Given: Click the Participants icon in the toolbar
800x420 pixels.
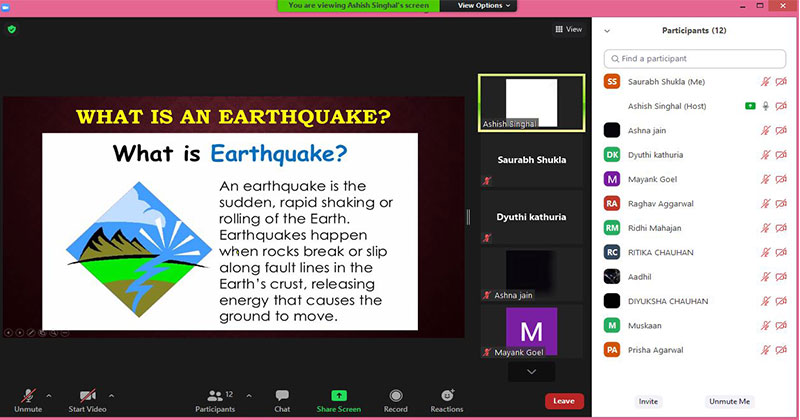Looking at the screenshot, I should tap(214, 395).
